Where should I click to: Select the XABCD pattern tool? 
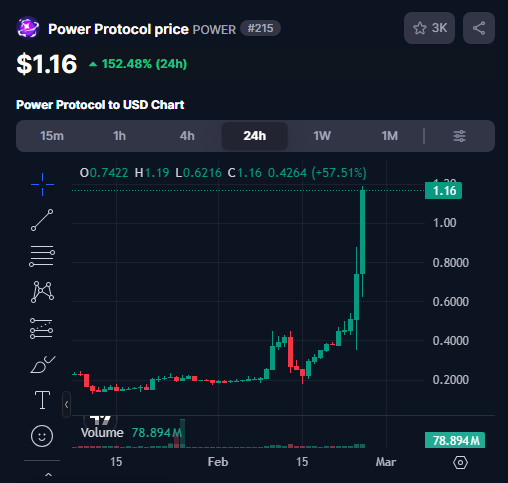click(x=42, y=292)
